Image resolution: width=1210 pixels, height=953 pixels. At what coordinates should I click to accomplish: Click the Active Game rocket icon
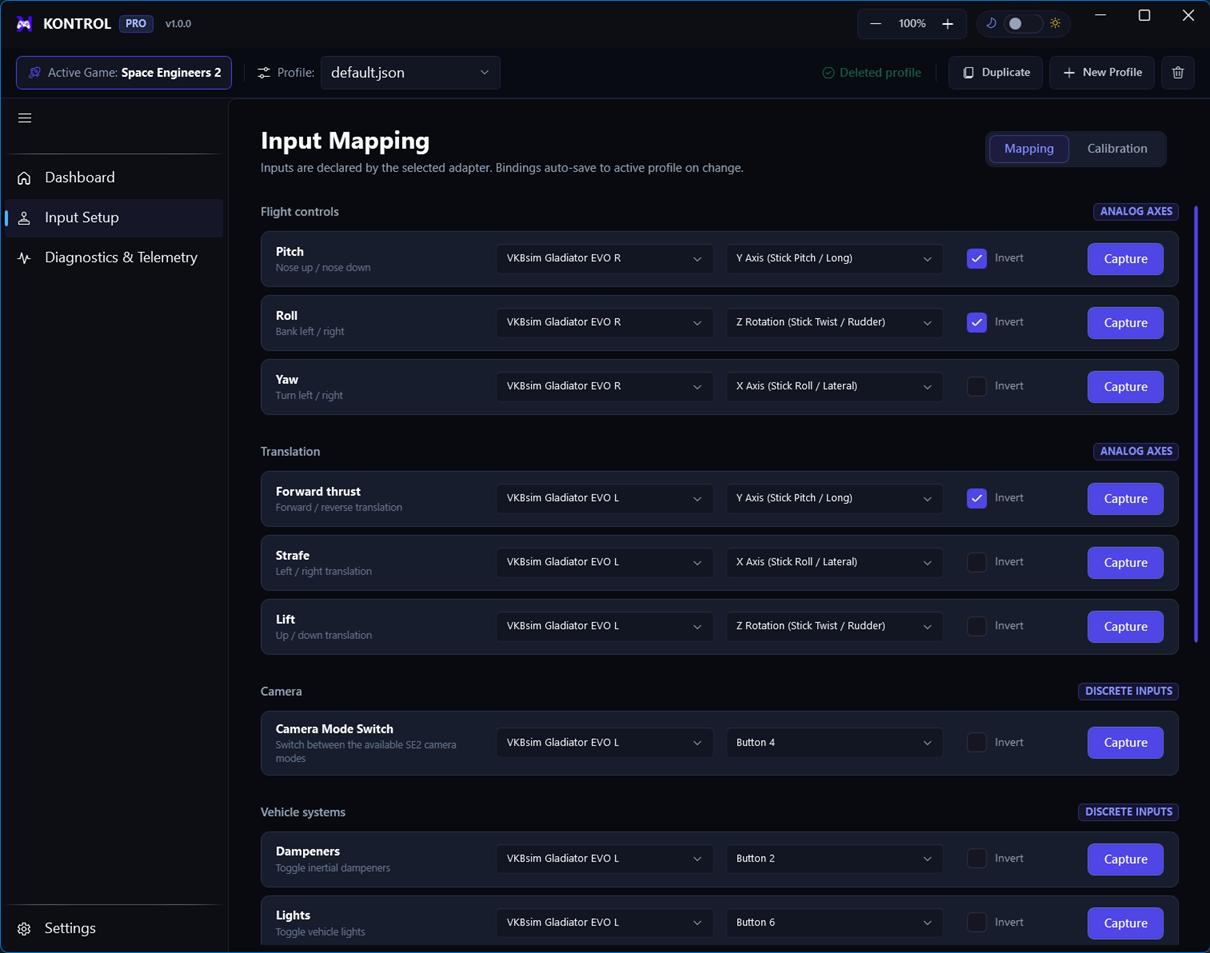(35, 73)
